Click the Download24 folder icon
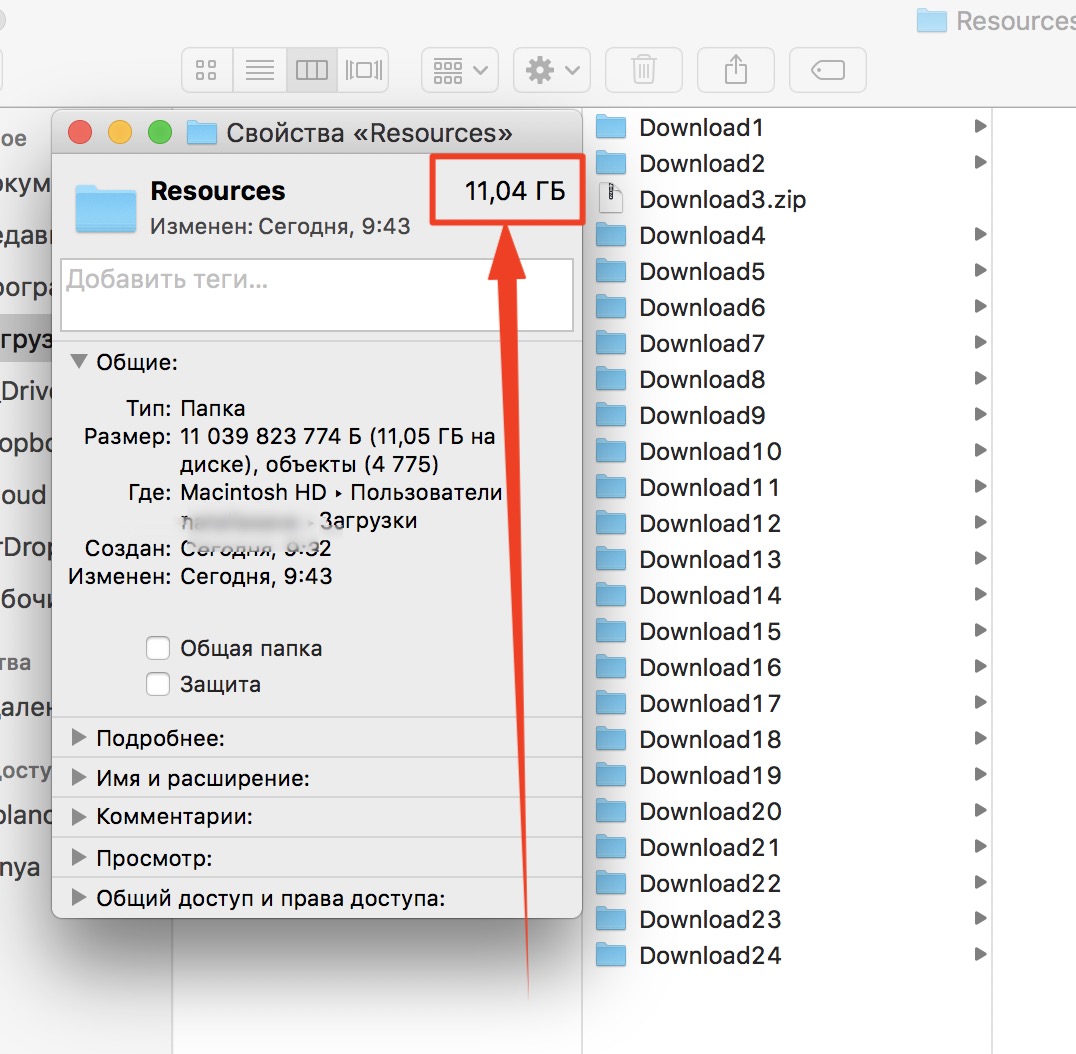The width and height of the screenshot is (1076, 1054). click(x=611, y=955)
